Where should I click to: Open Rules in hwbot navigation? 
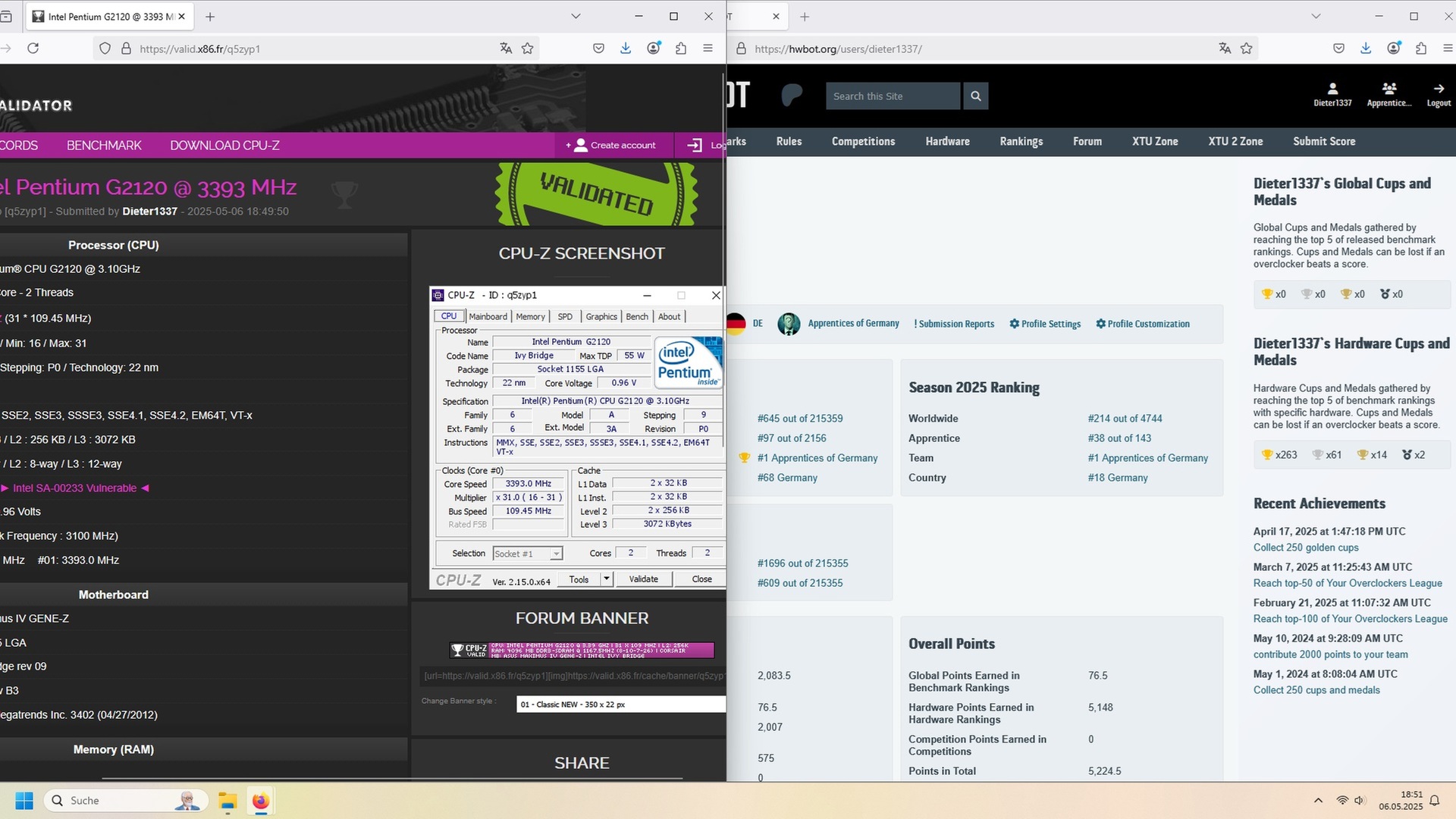[x=789, y=141]
